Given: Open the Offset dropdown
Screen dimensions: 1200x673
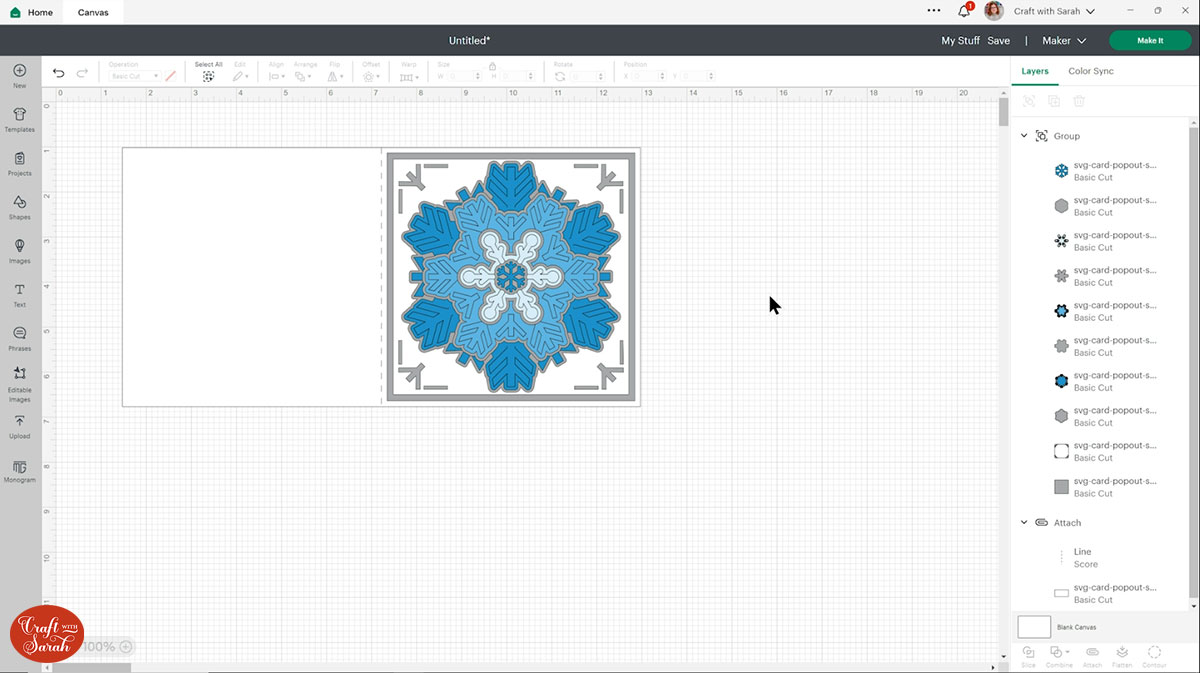Looking at the screenshot, I should pyautogui.click(x=371, y=76).
